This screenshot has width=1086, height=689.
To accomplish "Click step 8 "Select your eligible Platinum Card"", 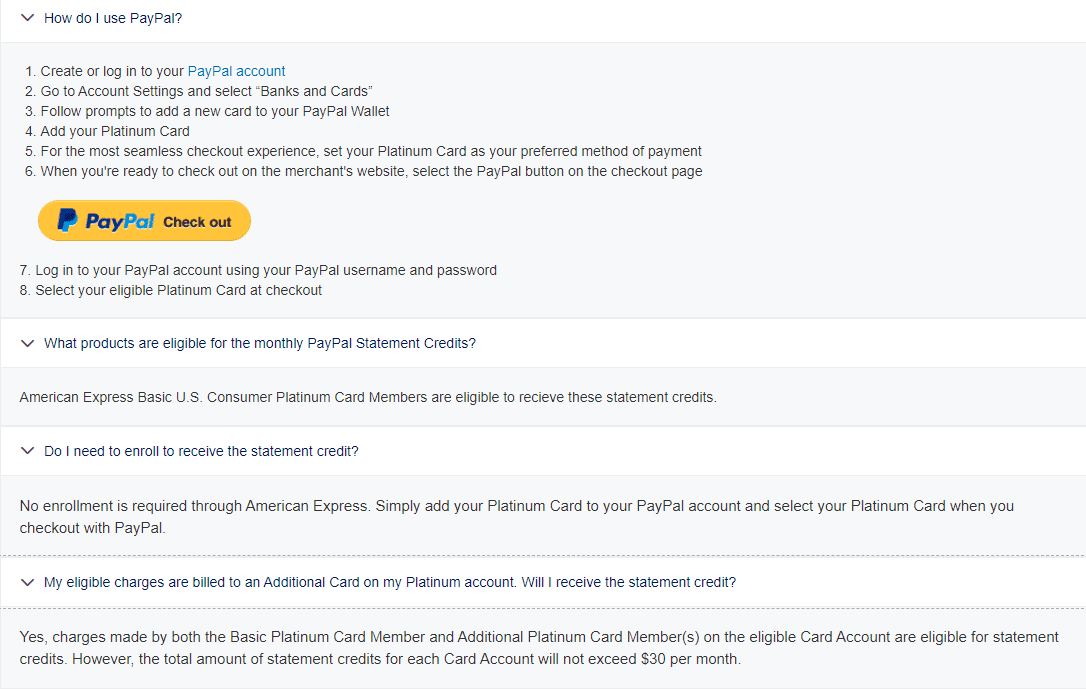I will [x=170, y=290].
